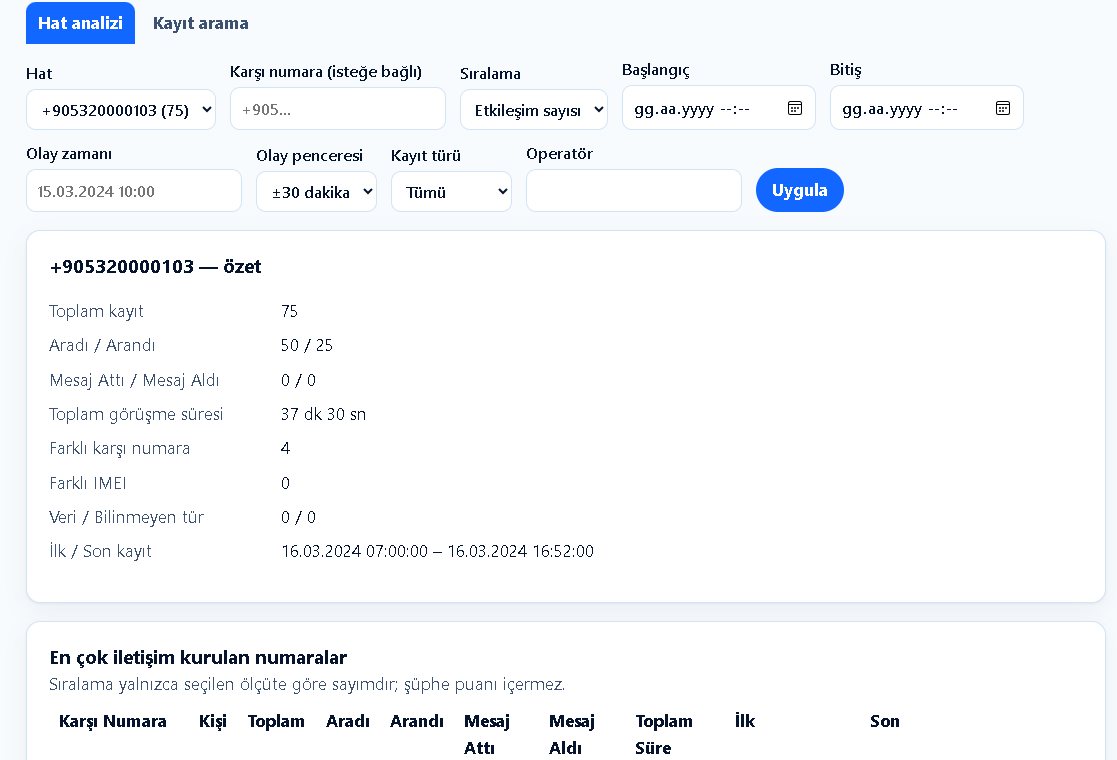The image size is (1117, 760).
Task: Click the duration "37 dk 30 sn"
Action: [x=323, y=414]
